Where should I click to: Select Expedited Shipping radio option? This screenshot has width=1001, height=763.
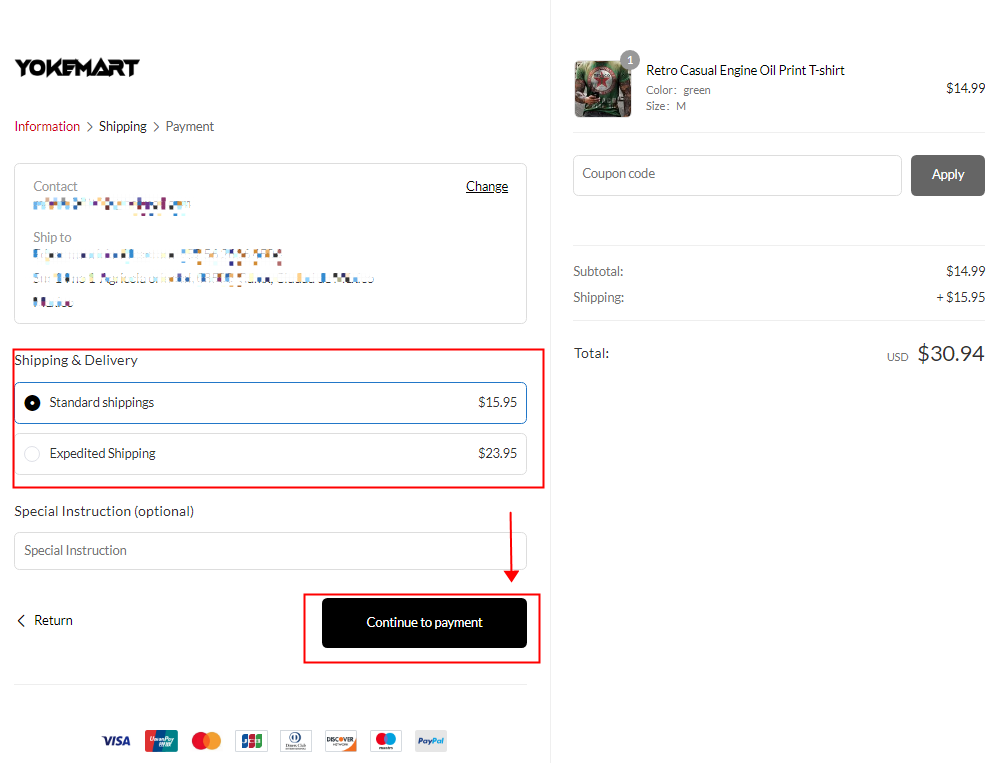coord(32,454)
